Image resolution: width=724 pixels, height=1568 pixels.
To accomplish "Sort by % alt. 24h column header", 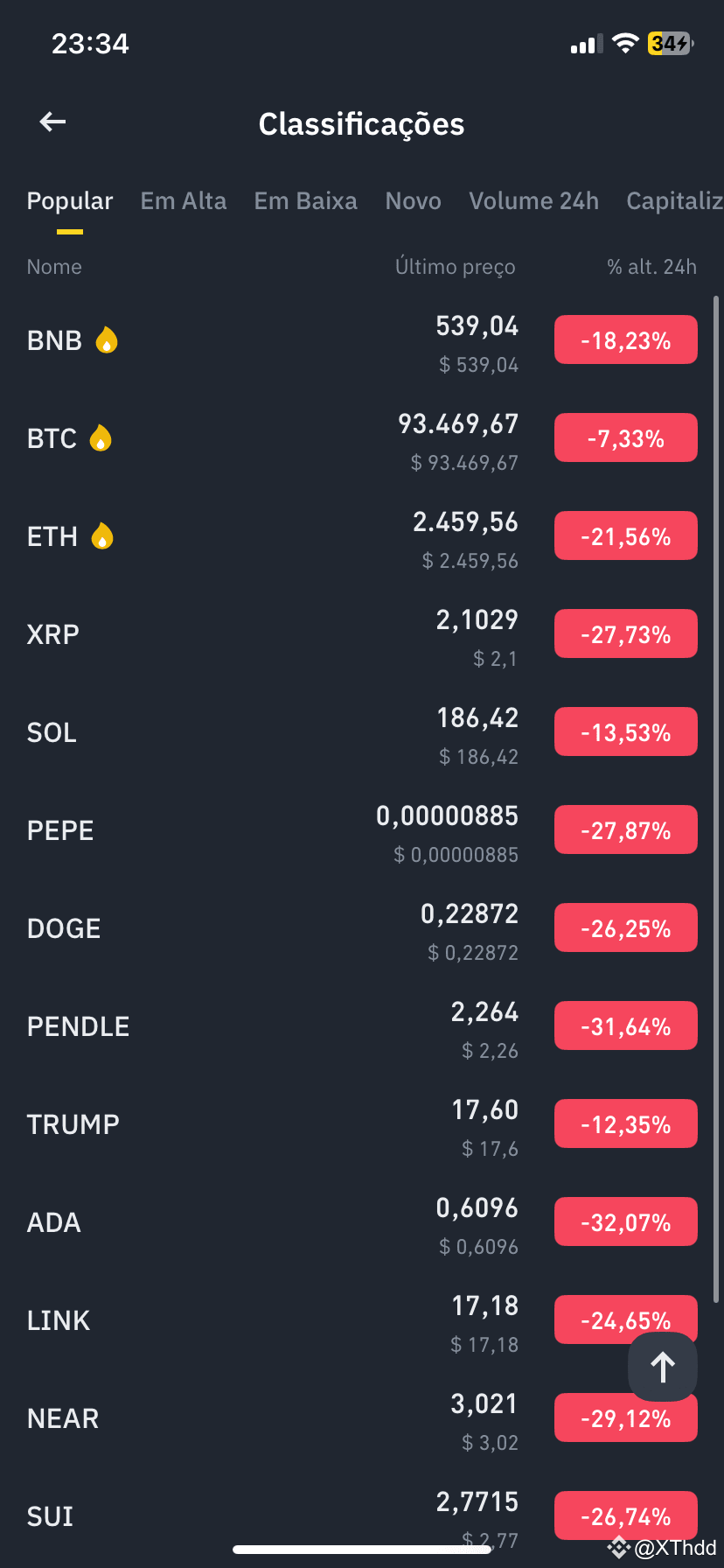I will click(652, 267).
